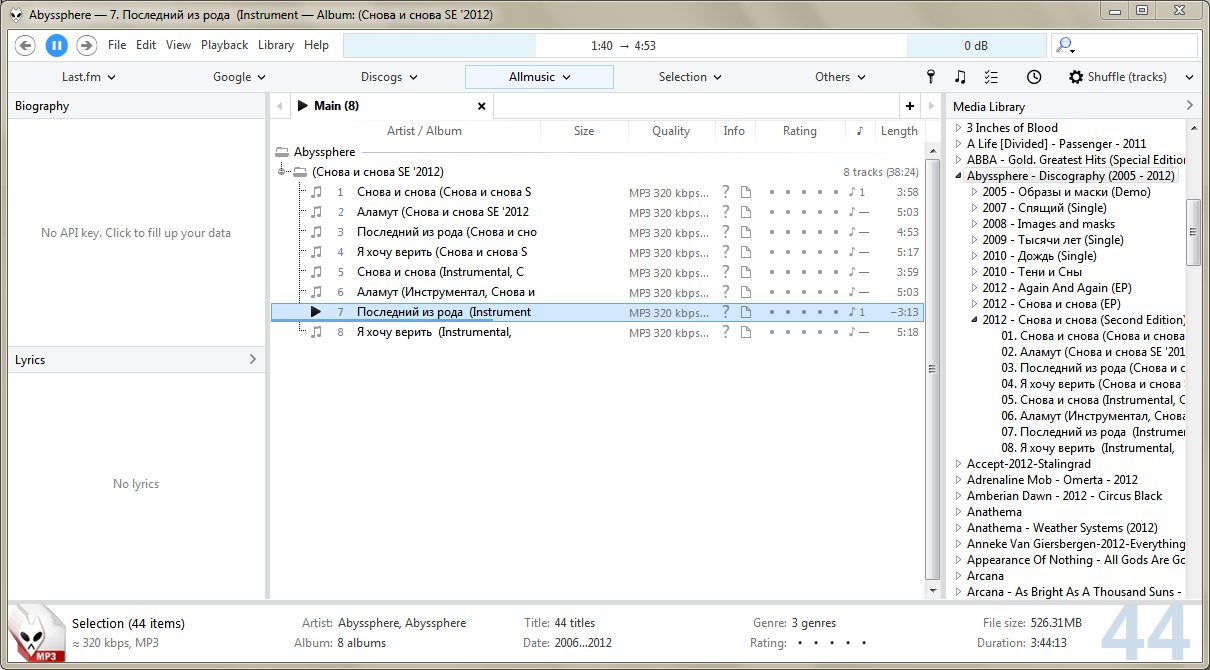Click the seek bar showing 1:40 → 4:53
The width and height of the screenshot is (1210, 670).
[x=625, y=46]
